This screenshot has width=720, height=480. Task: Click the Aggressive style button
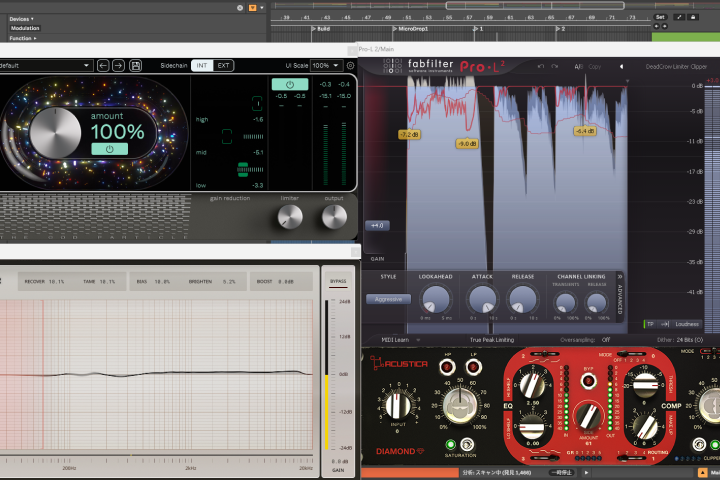388,299
